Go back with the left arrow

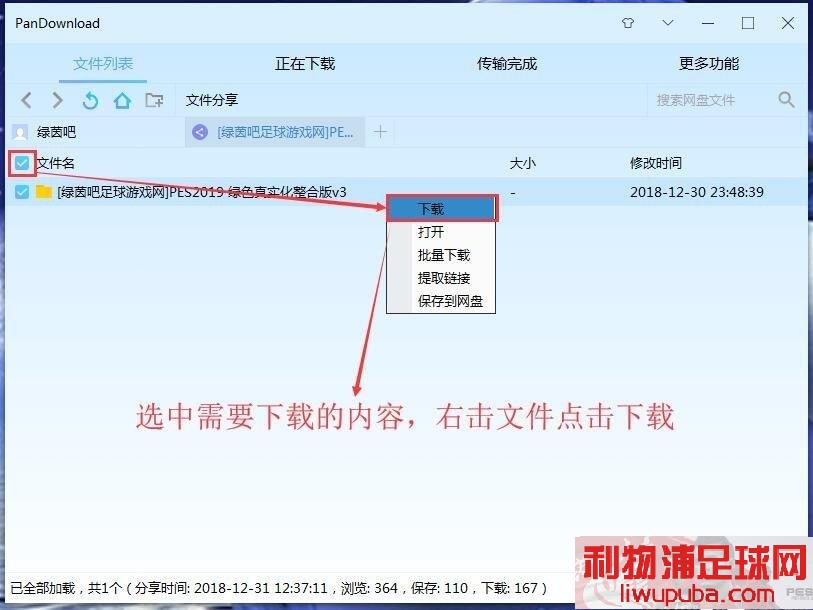(x=26, y=100)
